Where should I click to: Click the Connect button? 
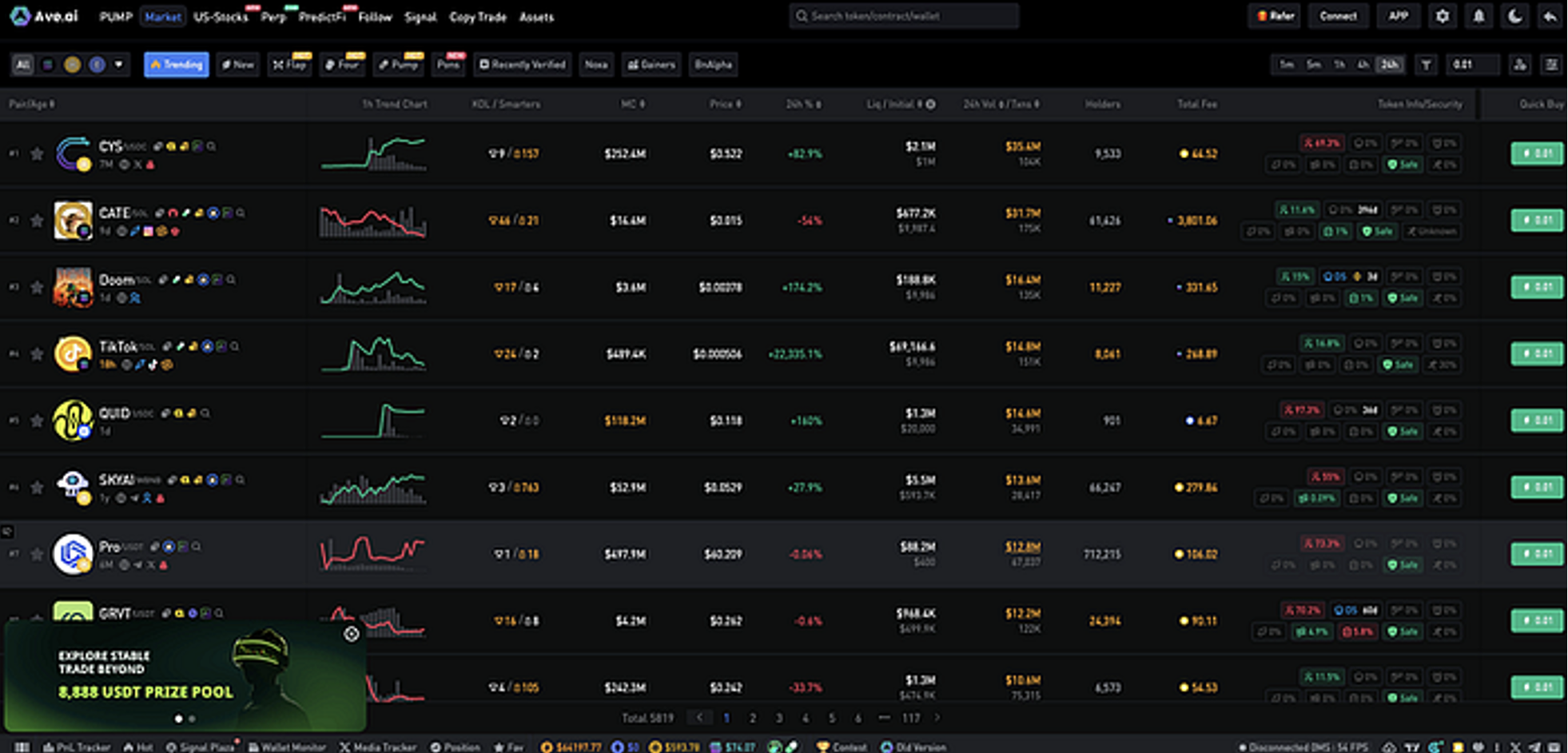coord(1339,16)
